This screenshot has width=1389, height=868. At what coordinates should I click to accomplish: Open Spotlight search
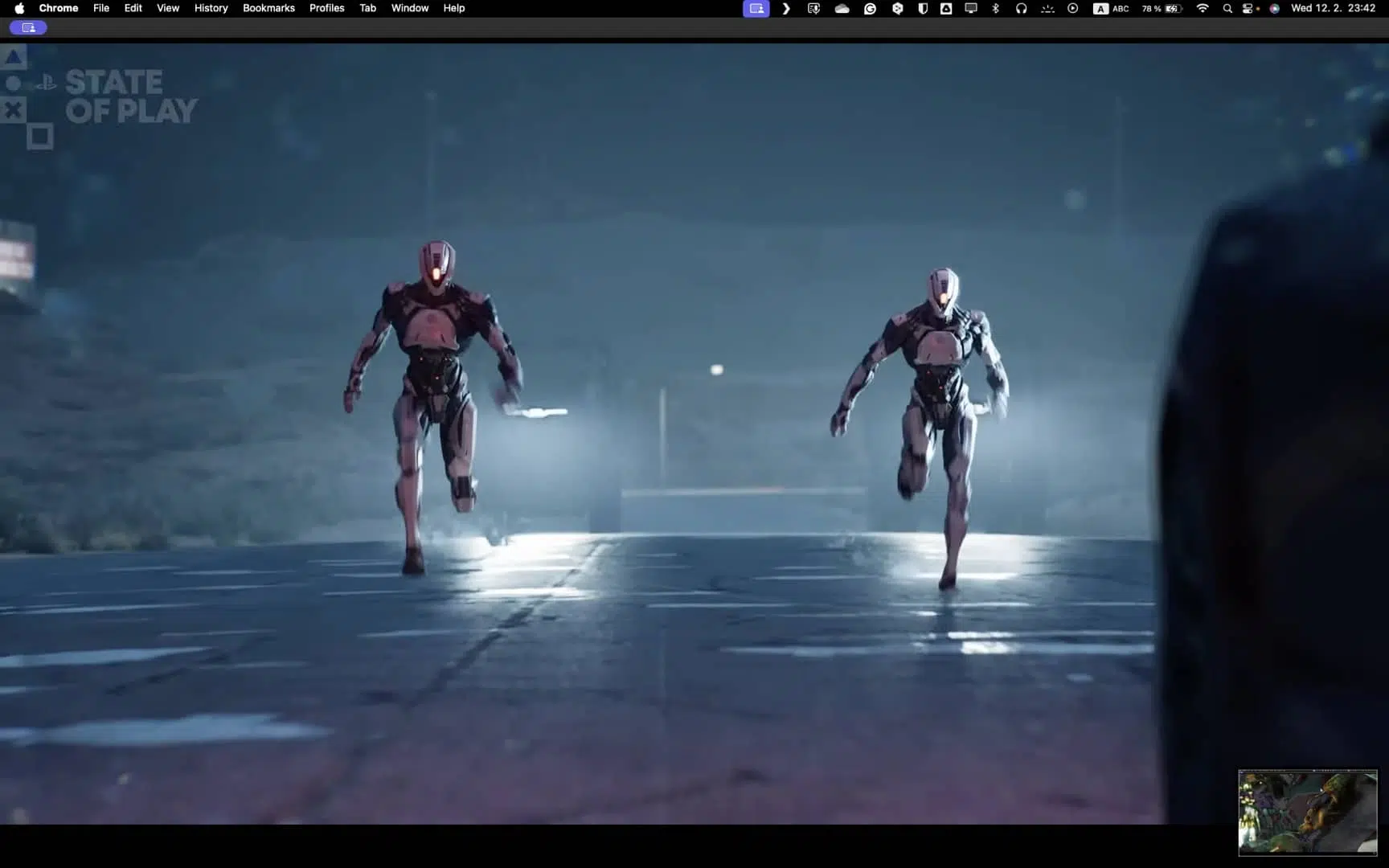click(1227, 8)
